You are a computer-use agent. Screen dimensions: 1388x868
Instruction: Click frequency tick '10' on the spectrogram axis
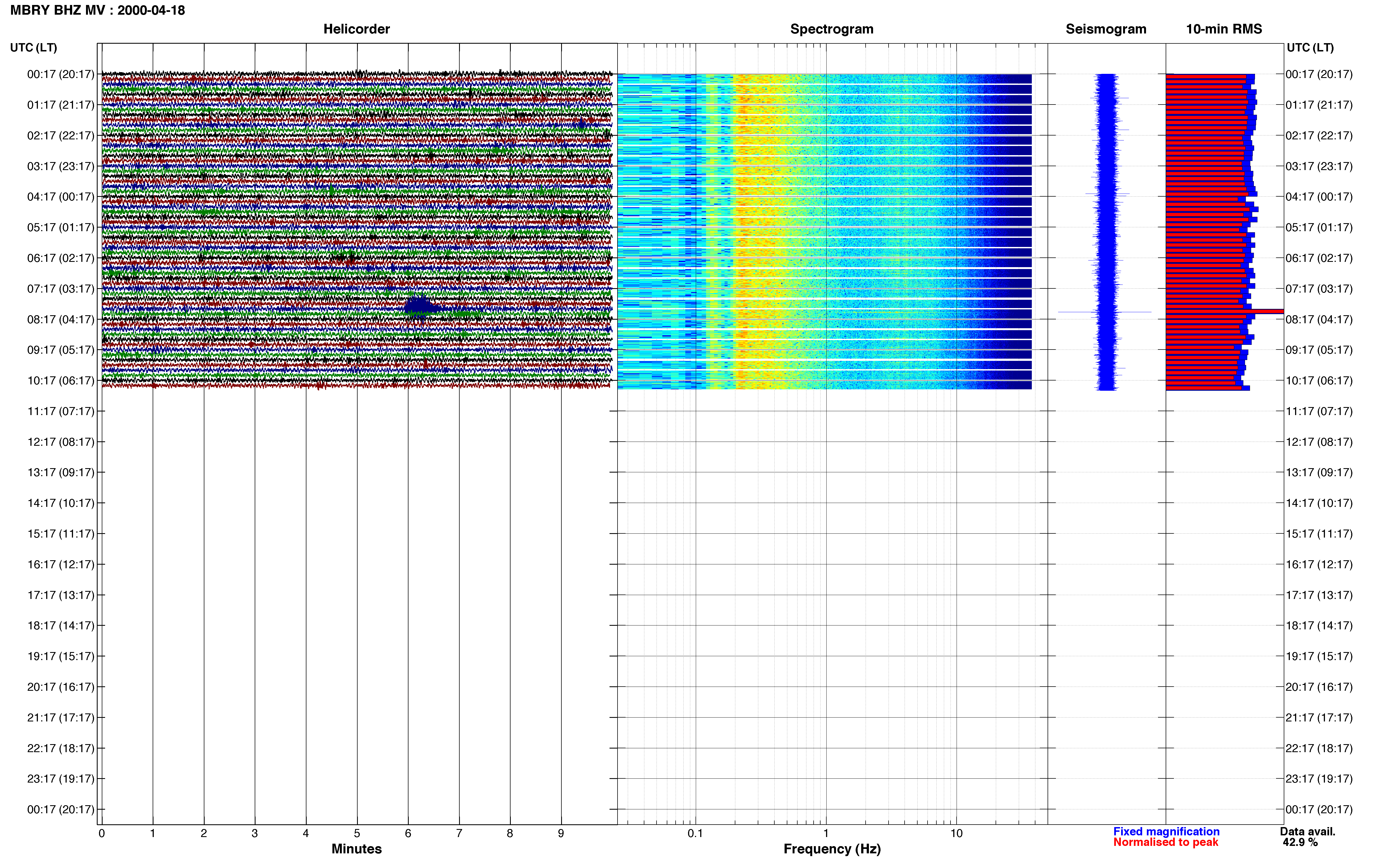956,833
